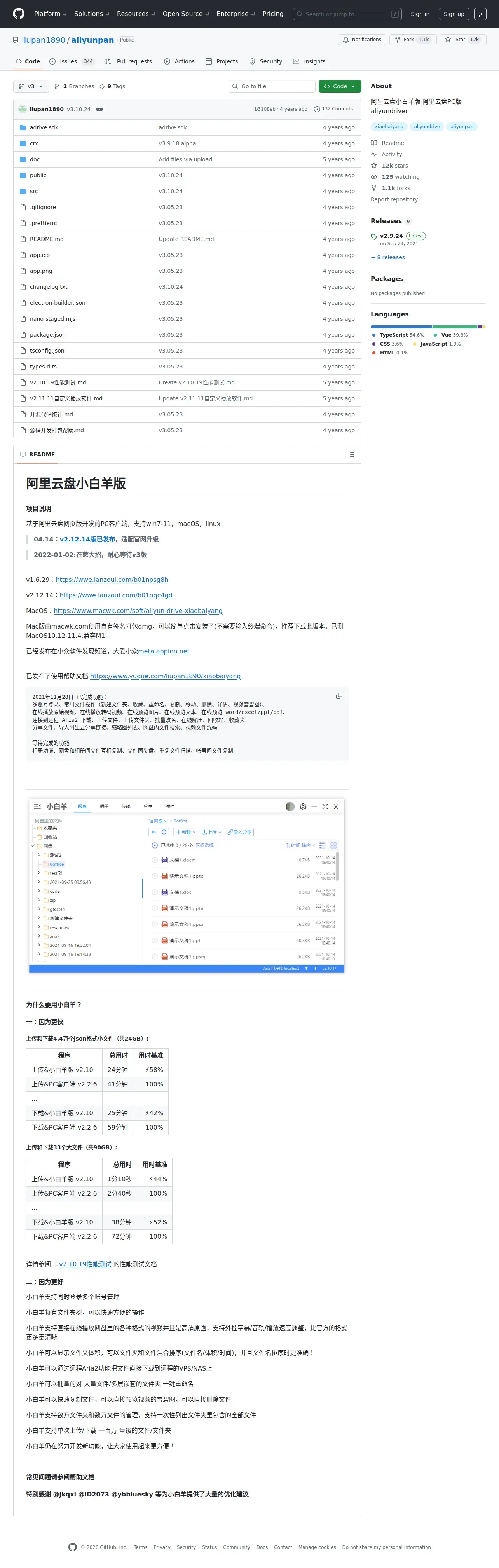499x1568 pixels.
Task: Open the GitHub homepage logo
Action: tap(19, 13)
